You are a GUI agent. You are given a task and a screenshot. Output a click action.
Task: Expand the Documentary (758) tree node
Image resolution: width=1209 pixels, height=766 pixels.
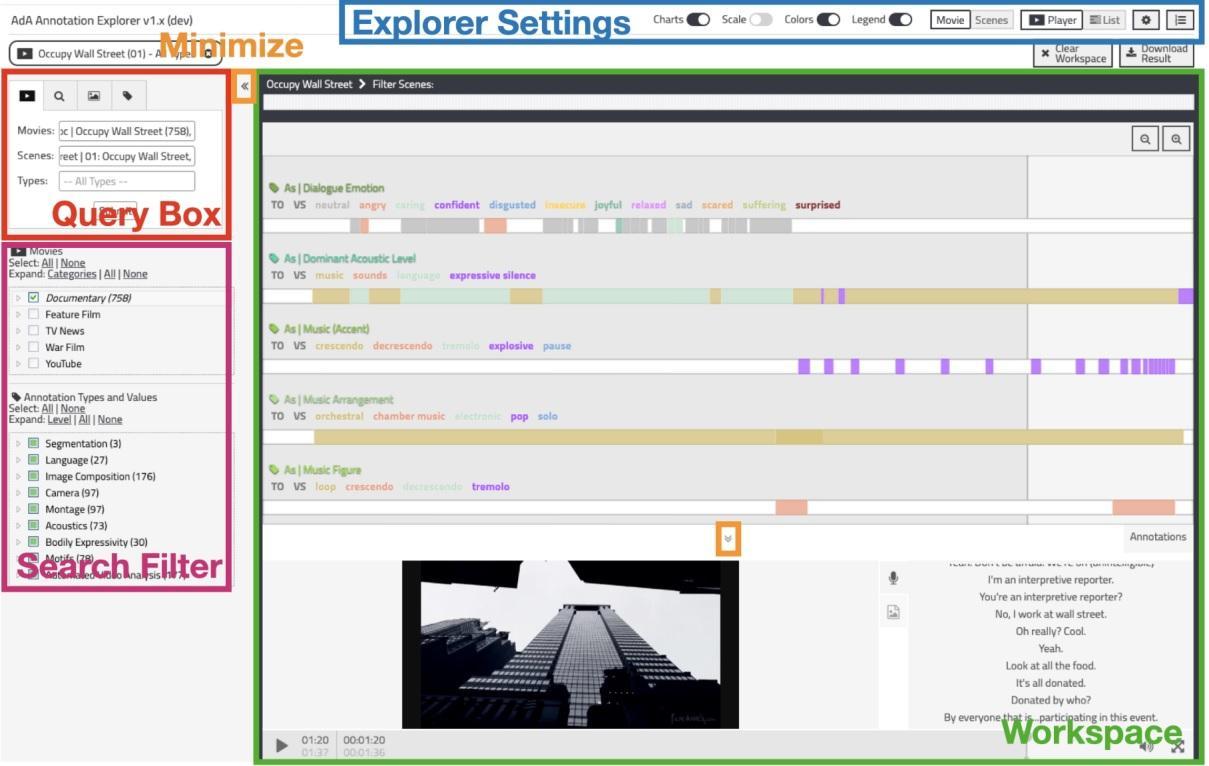pyautogui.click(x=18, y=298)
